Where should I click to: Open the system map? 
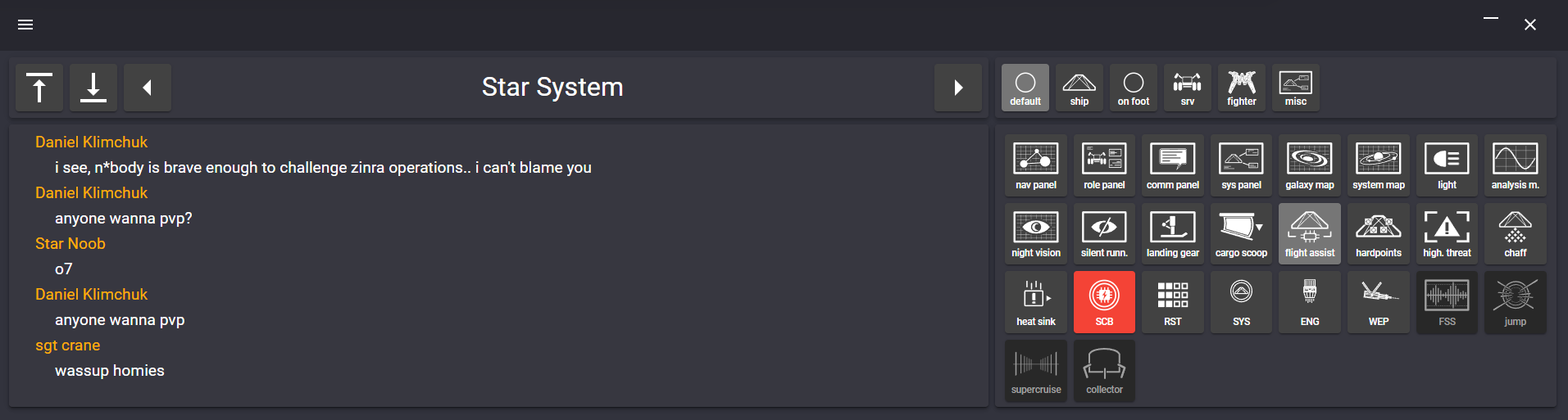1378,165
